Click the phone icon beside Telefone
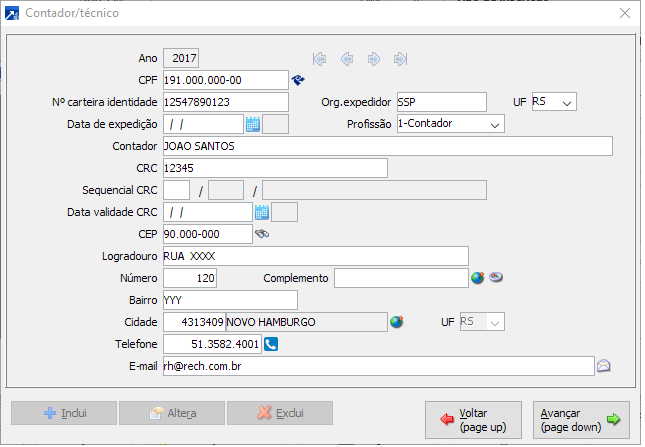Screen dimensions: 645x447 [271, 344]
